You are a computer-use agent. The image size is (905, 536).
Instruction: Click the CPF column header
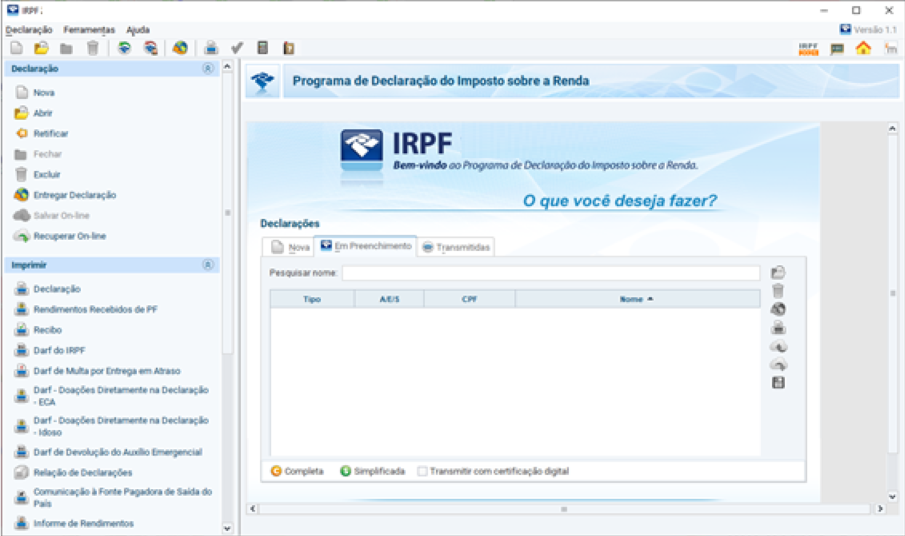(x=469, y=299)
